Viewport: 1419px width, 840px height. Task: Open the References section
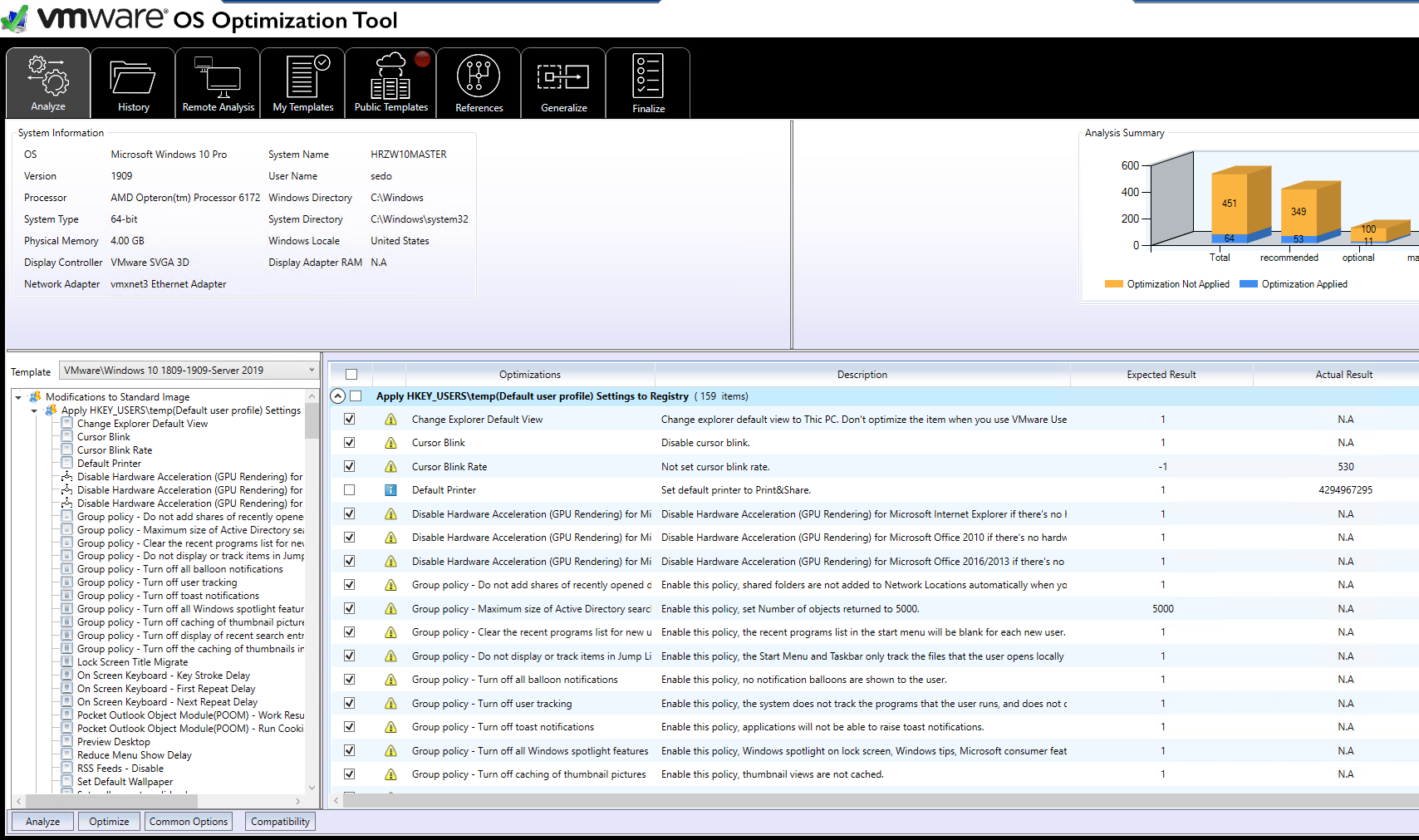479,81
